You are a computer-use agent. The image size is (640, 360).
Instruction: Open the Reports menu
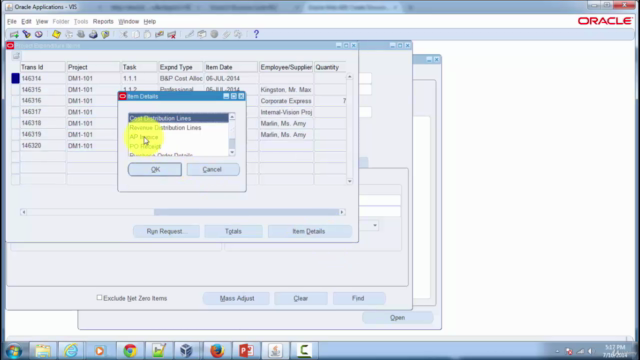[103, 21]
